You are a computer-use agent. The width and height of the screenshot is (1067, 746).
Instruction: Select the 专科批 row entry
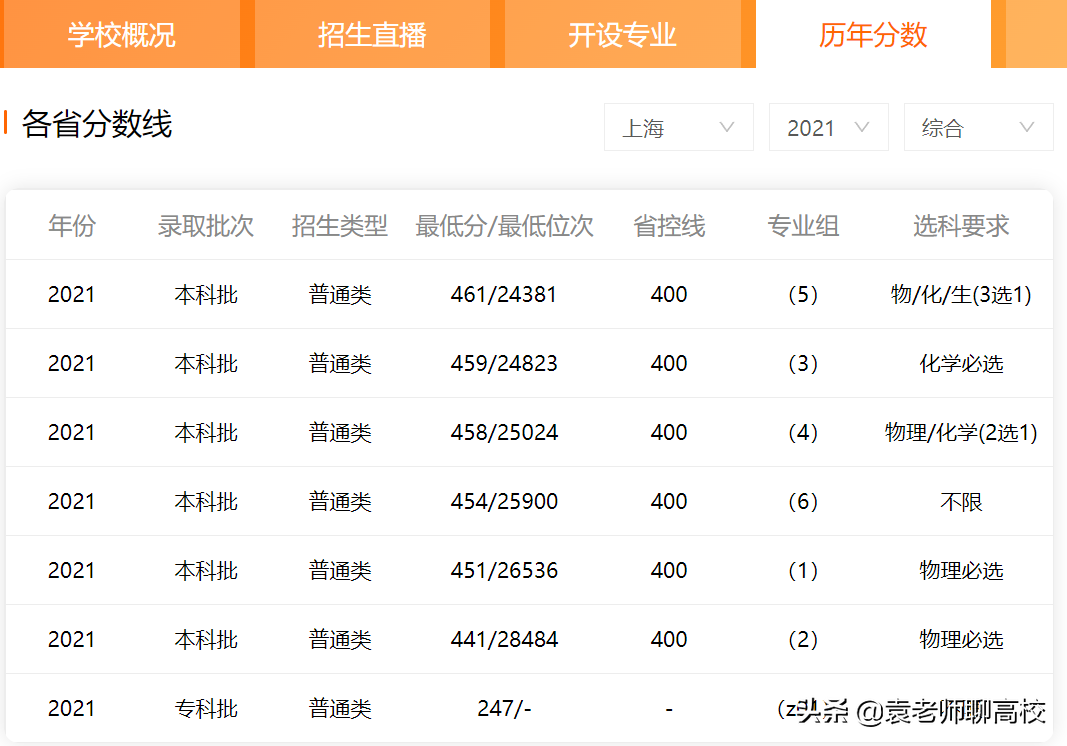(x=205, y=708)
